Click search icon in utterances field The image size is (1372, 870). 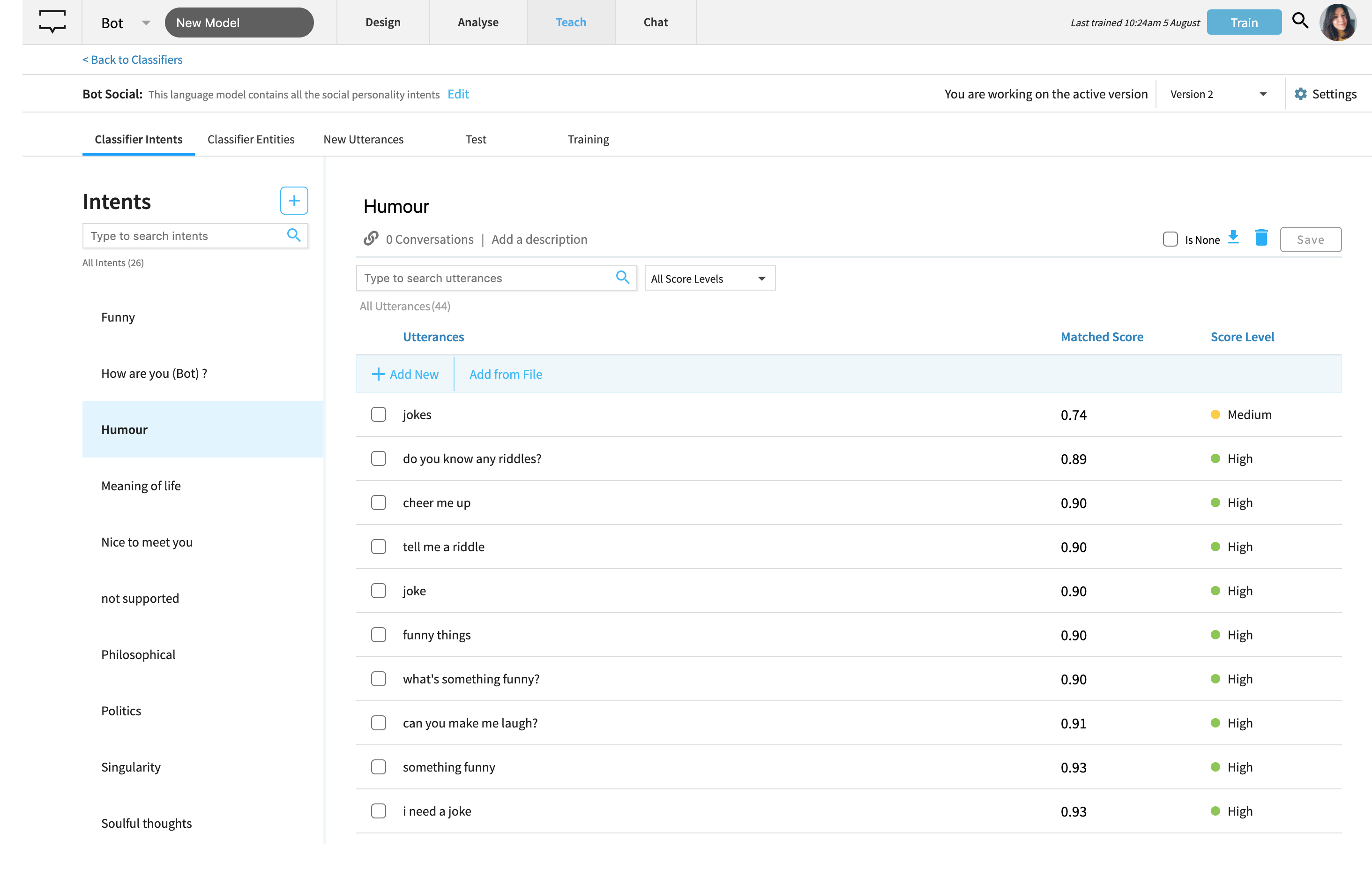coord(622,277)
